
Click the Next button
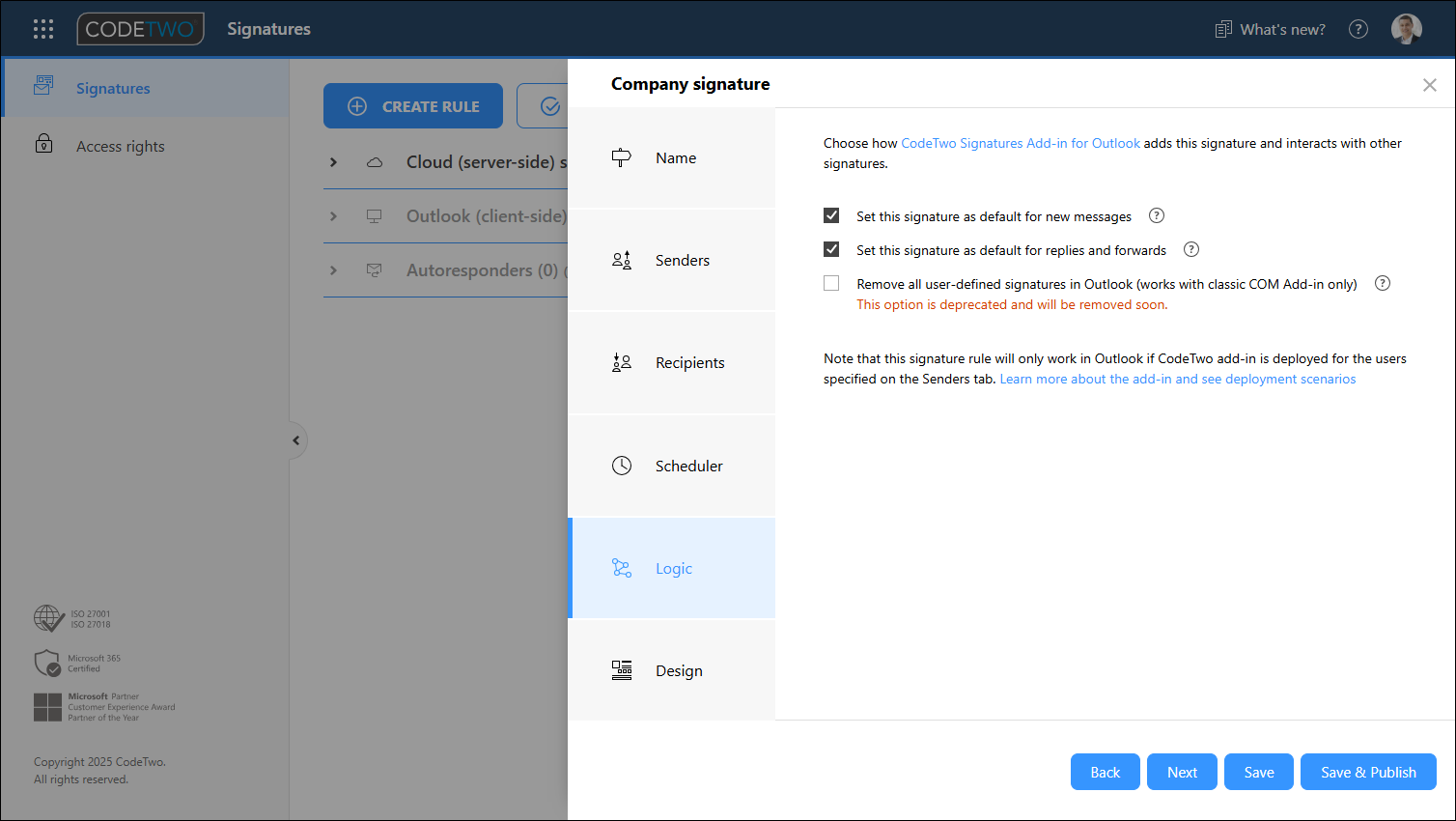(1182, 772)
